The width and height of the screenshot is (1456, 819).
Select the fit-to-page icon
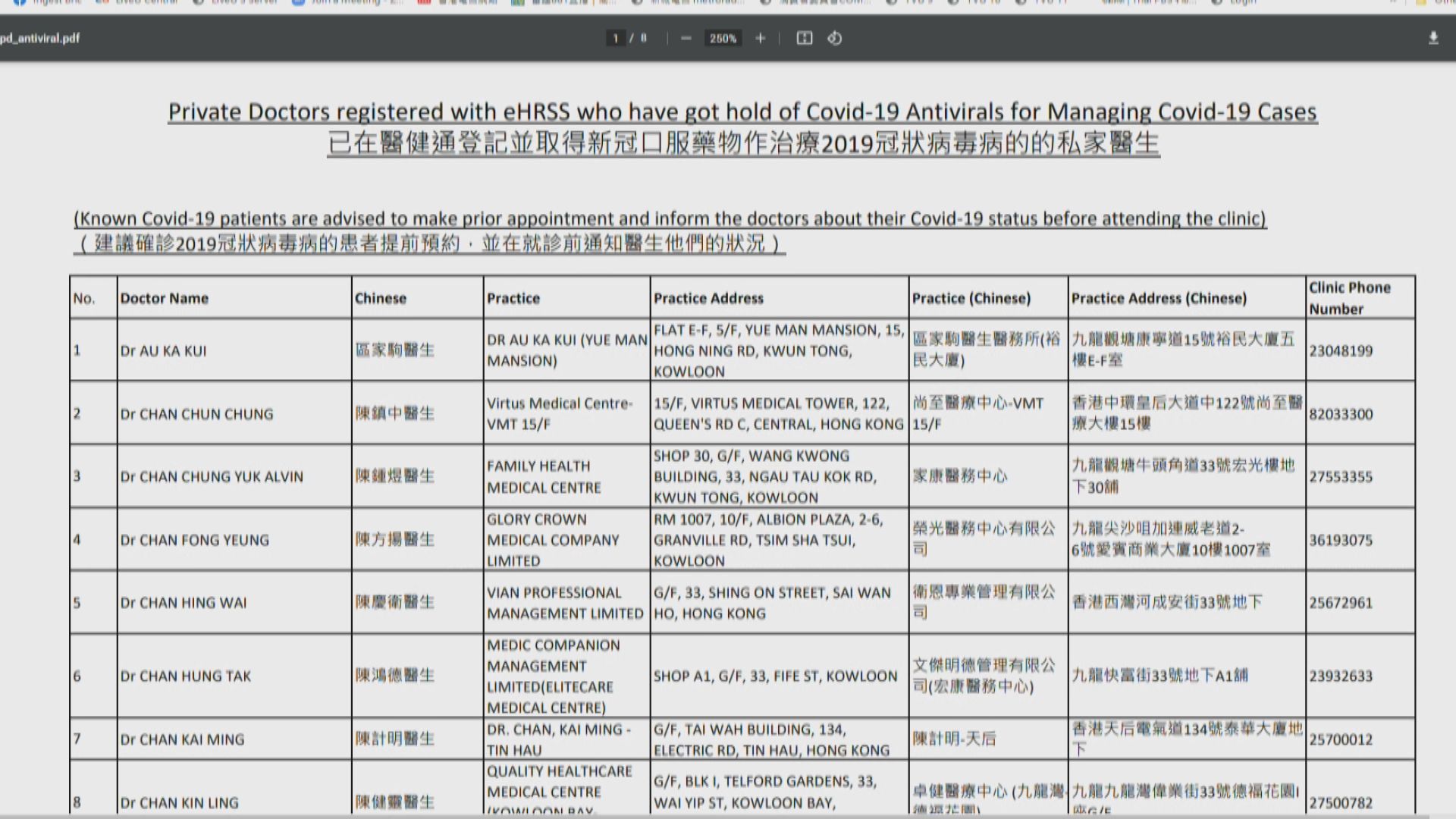[x=804, y=38]
